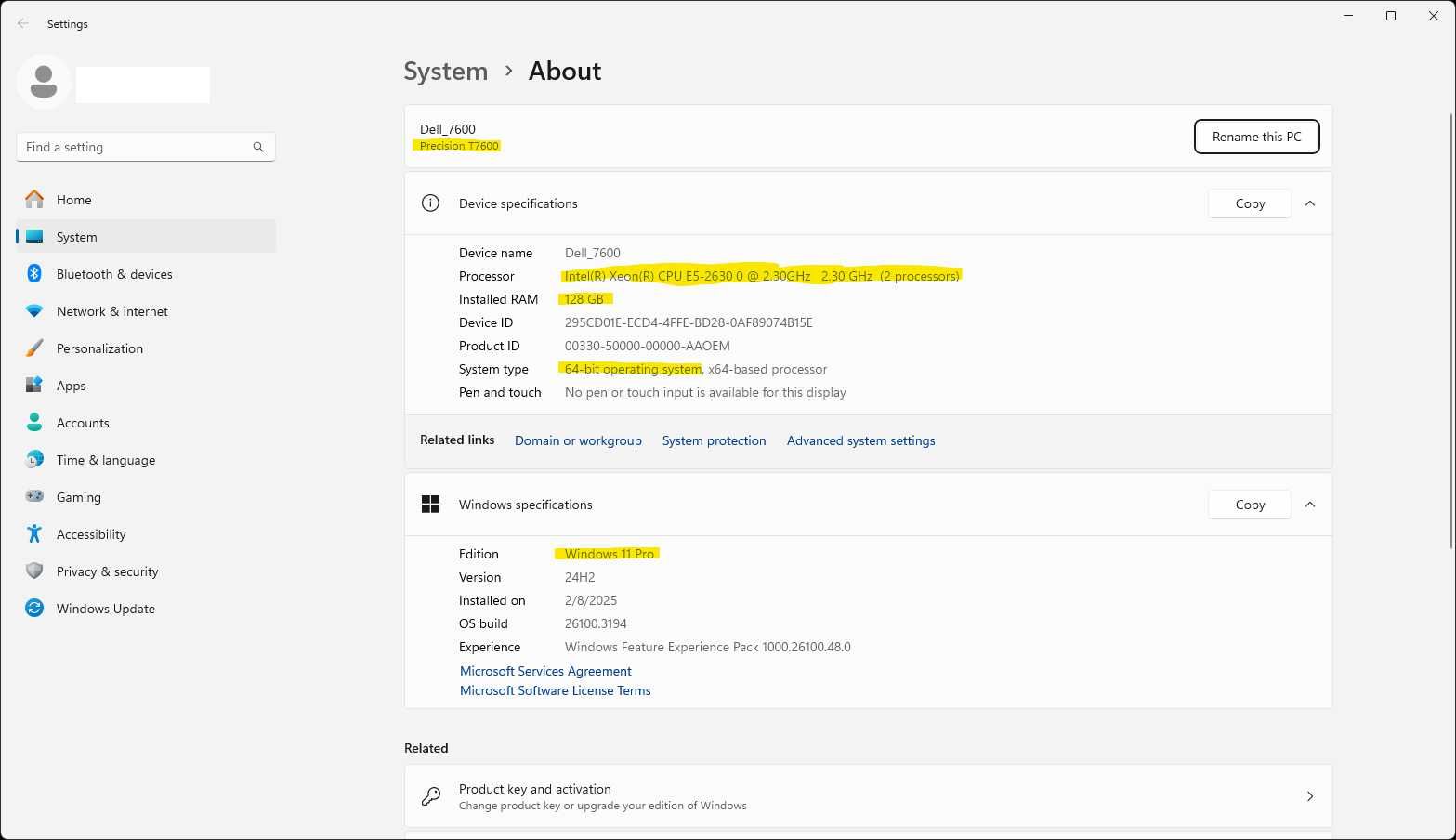The image size is (1456, 840).
Task: Click the Version value 24H2
Action: (x=580, y=577)
